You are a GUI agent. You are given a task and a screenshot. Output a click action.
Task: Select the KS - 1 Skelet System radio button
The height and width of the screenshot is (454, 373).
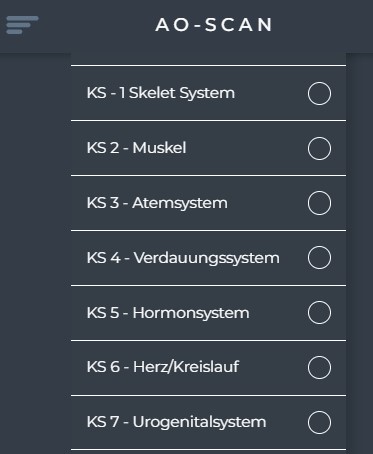coord(319,93)
